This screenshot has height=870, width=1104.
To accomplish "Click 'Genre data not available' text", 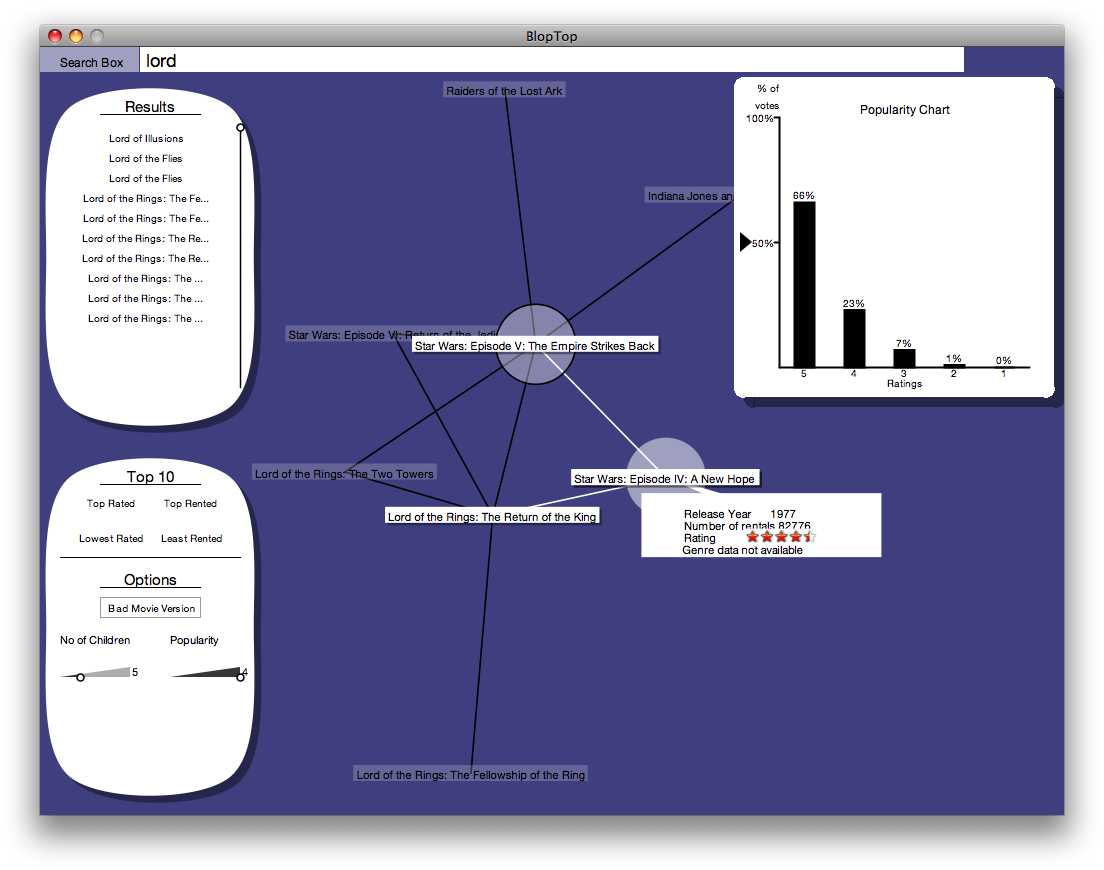I will coord(742,550).
